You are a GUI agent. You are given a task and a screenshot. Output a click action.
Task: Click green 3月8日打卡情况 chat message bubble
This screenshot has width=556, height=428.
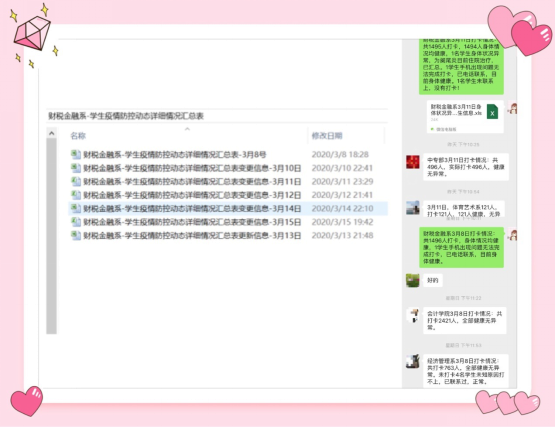(461, 248)
